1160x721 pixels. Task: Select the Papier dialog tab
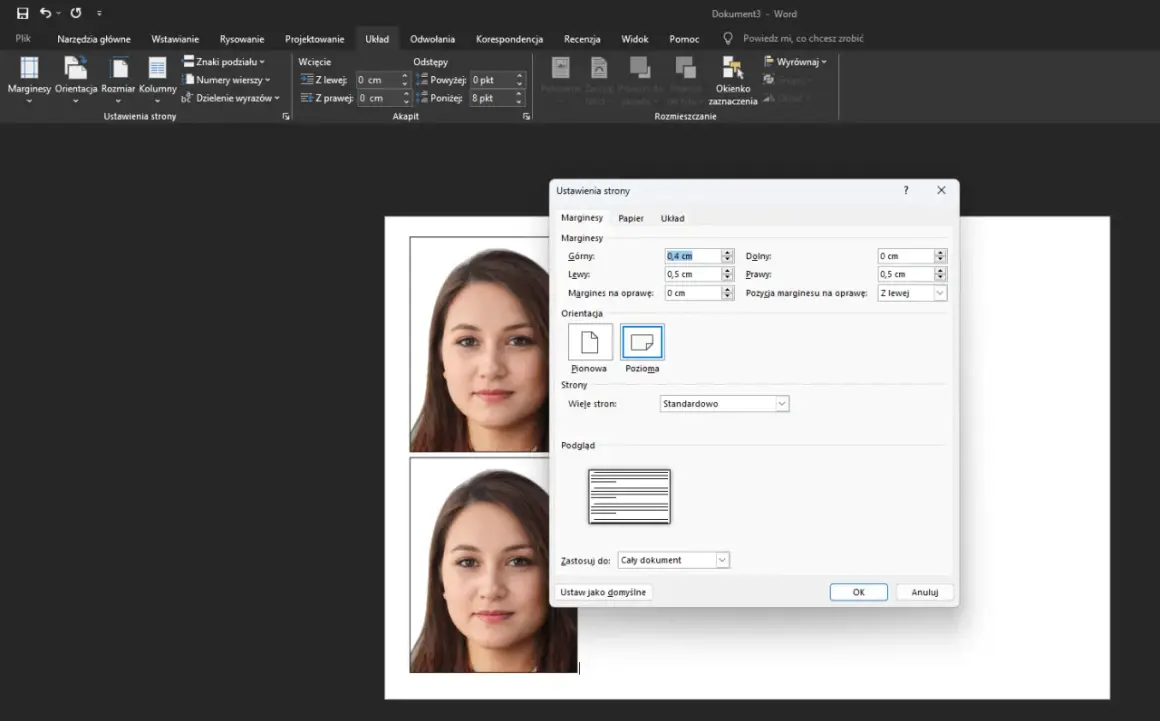(631, 218)
